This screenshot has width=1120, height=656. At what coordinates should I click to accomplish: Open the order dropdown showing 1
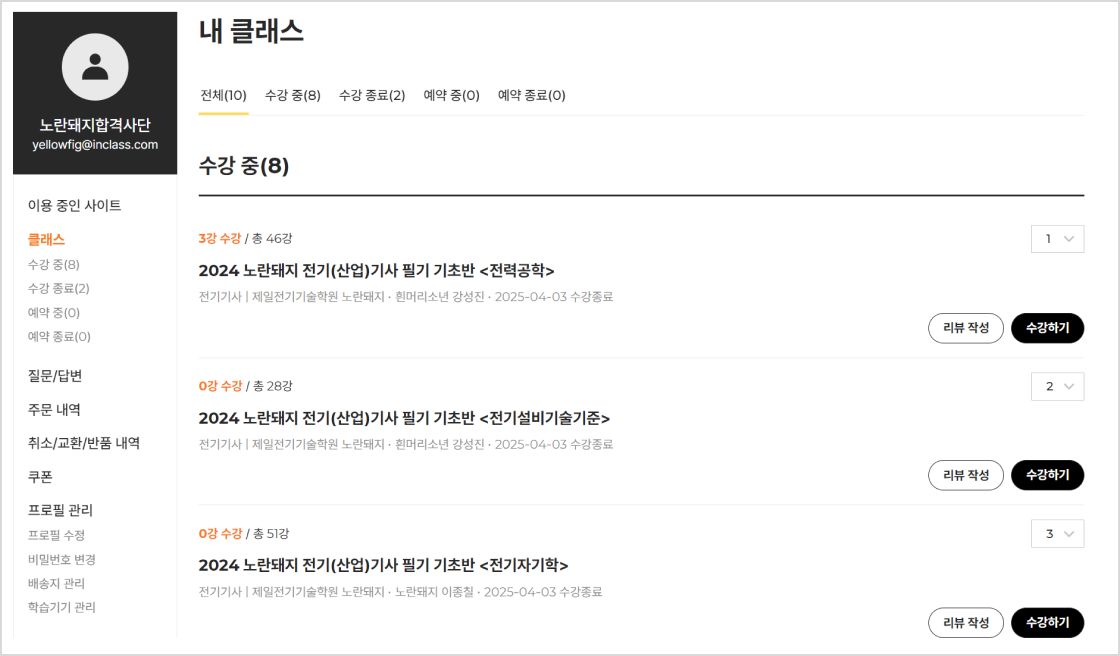[1057, 239]
